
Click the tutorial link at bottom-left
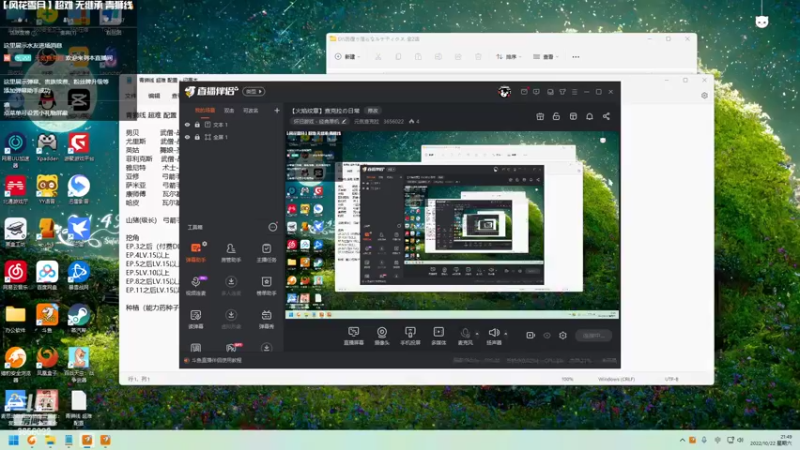pos(217,360)
